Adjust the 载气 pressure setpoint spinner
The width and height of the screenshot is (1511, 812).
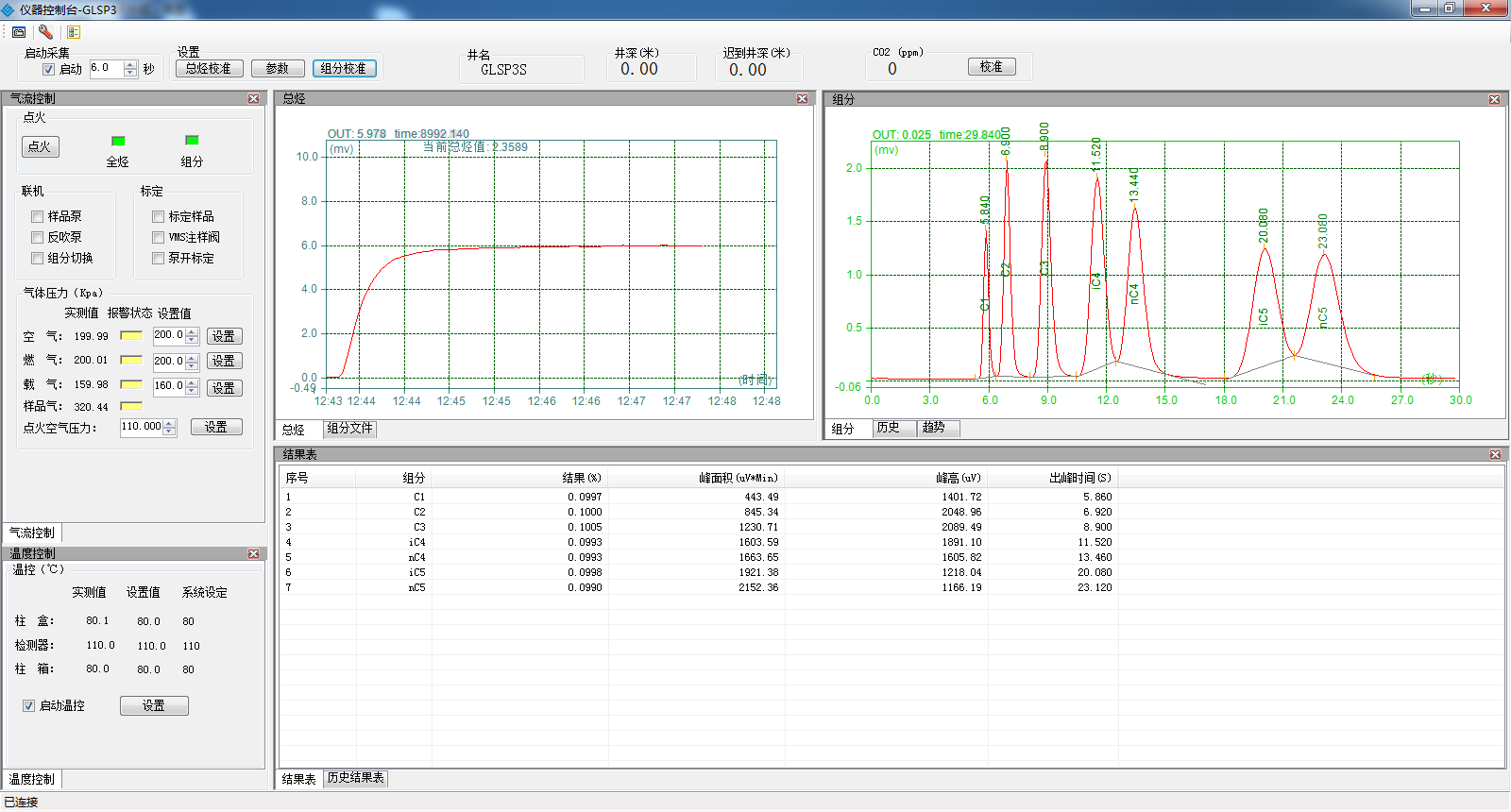(x=192, y=386)
